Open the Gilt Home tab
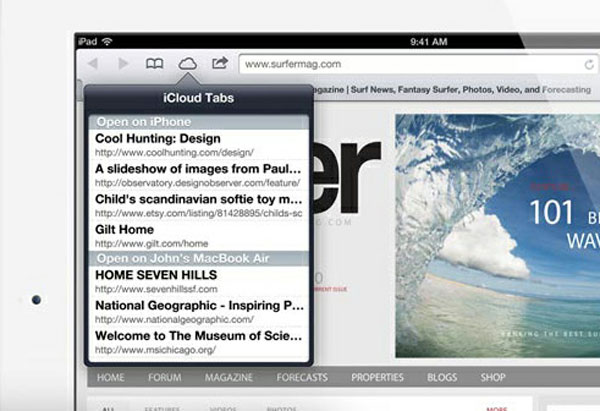The image size is (600, 411). (199, 236)
